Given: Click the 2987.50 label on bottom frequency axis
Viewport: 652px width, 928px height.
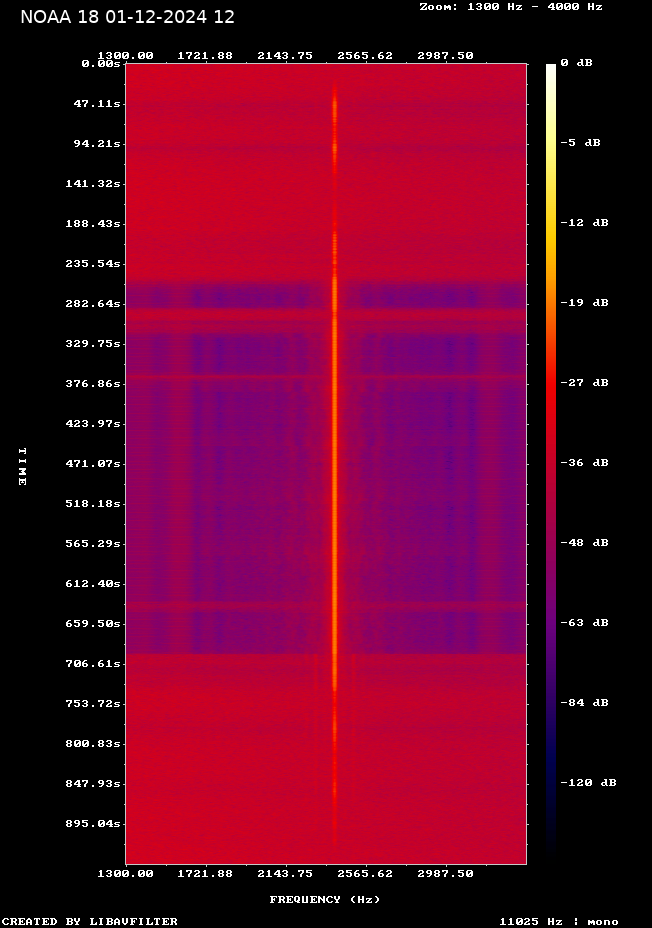Looking at the screenshot, I should 446,873.
